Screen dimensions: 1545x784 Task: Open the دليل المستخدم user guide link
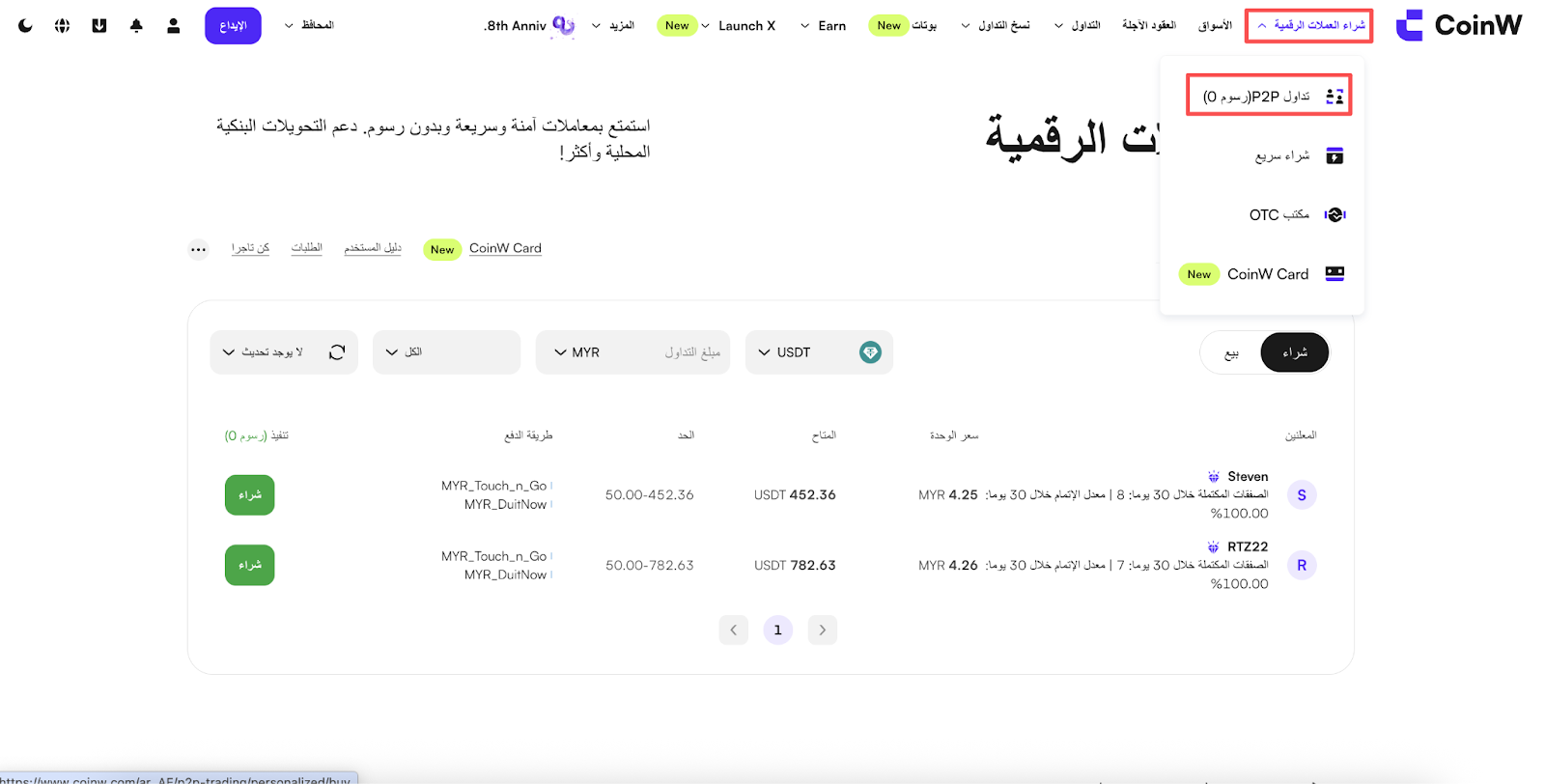pyautogui.click(x=373, y=248)
